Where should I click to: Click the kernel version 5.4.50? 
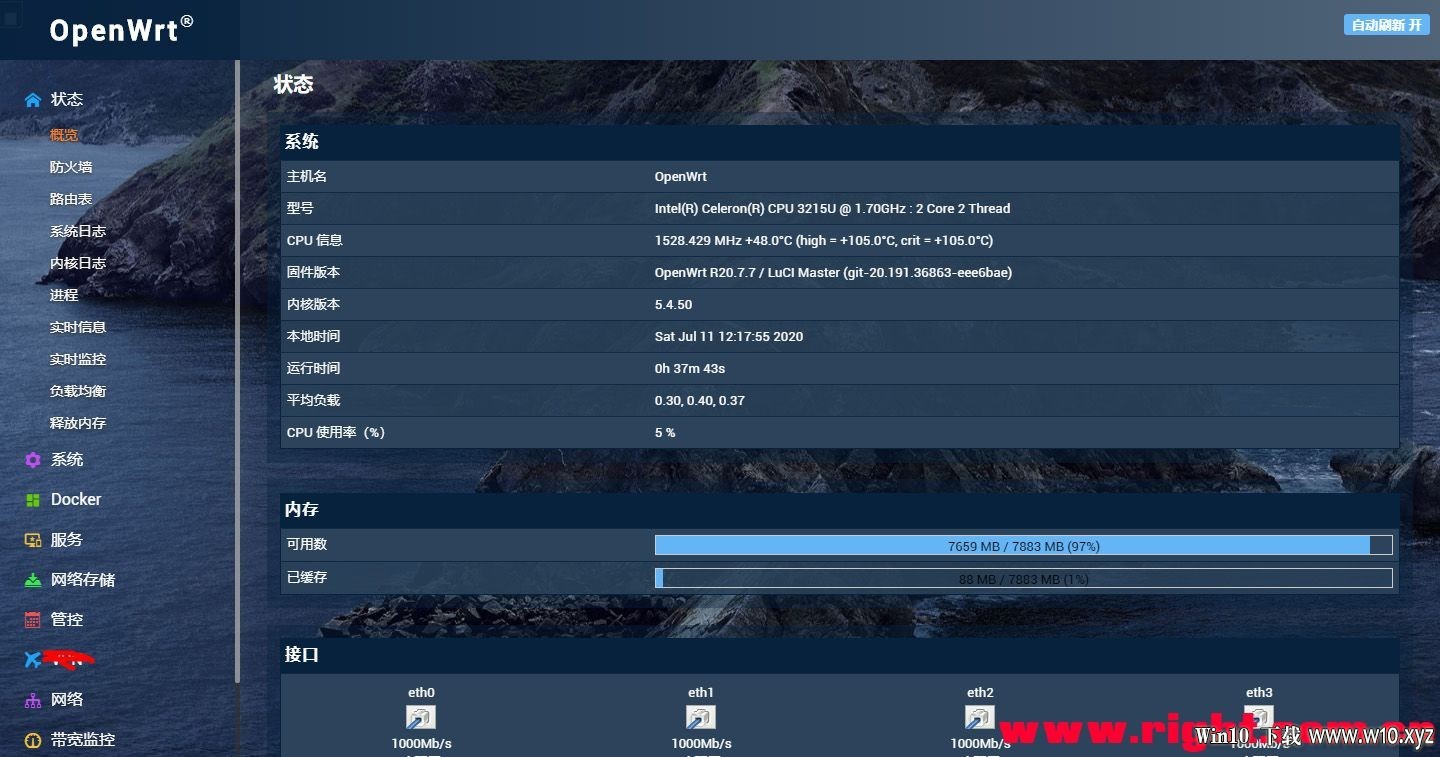(x=674, y=304)
